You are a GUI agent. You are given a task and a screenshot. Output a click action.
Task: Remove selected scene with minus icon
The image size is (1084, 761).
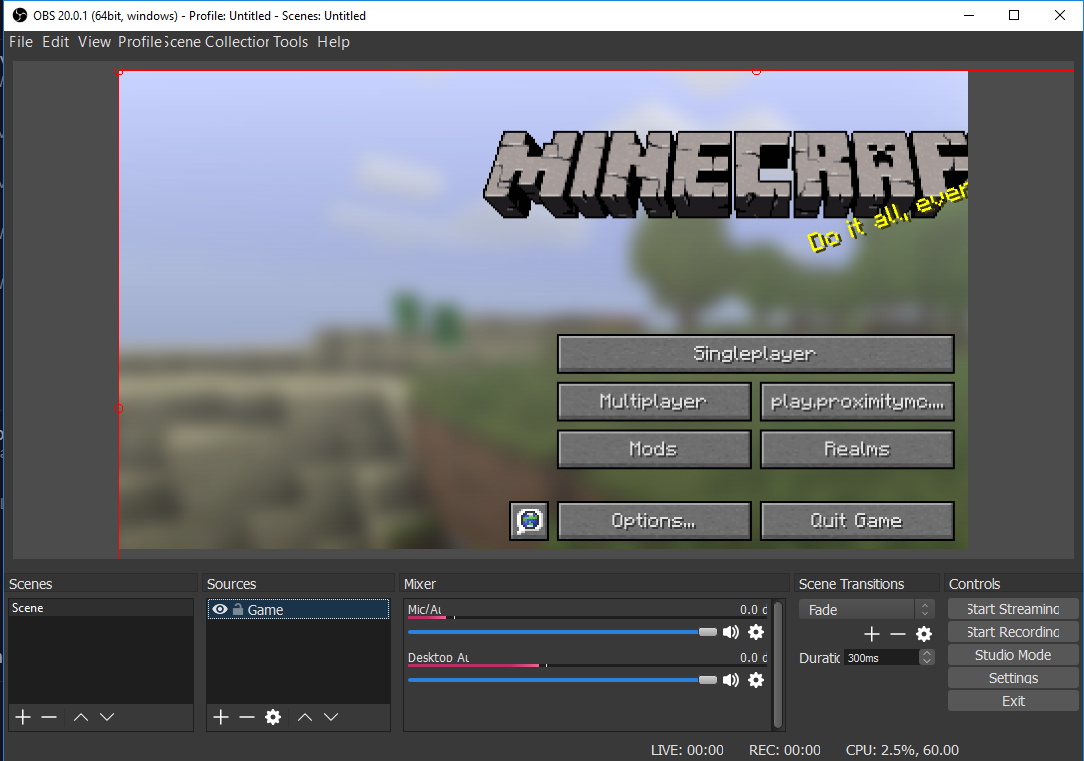(x=49, y=717)
